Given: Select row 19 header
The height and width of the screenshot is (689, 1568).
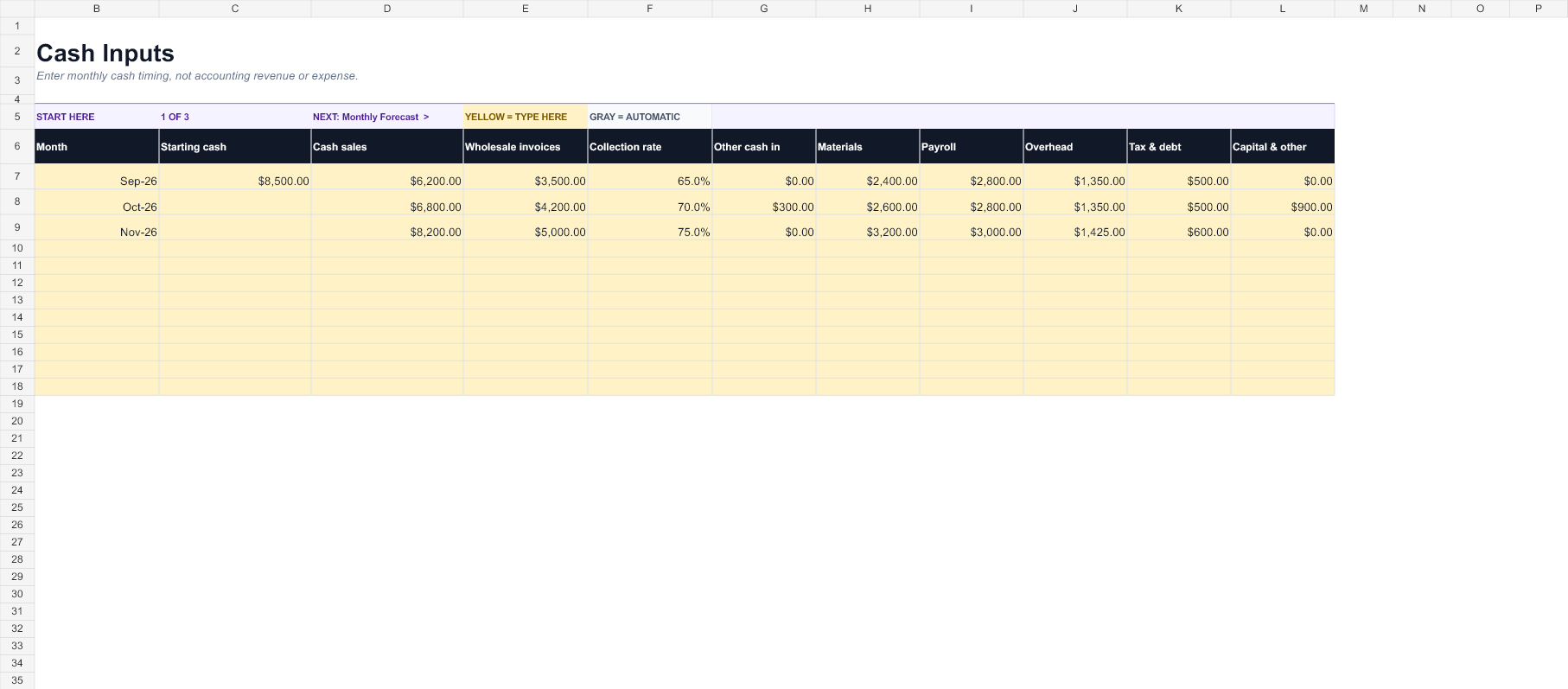Looking at the screenshot, I should (x=17, y=404).
